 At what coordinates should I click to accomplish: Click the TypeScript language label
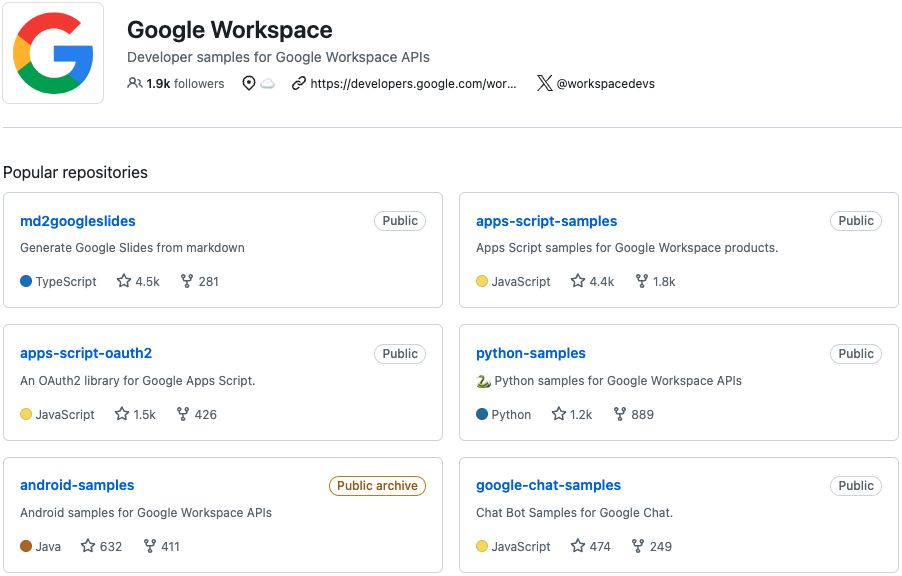pos(66,281)
